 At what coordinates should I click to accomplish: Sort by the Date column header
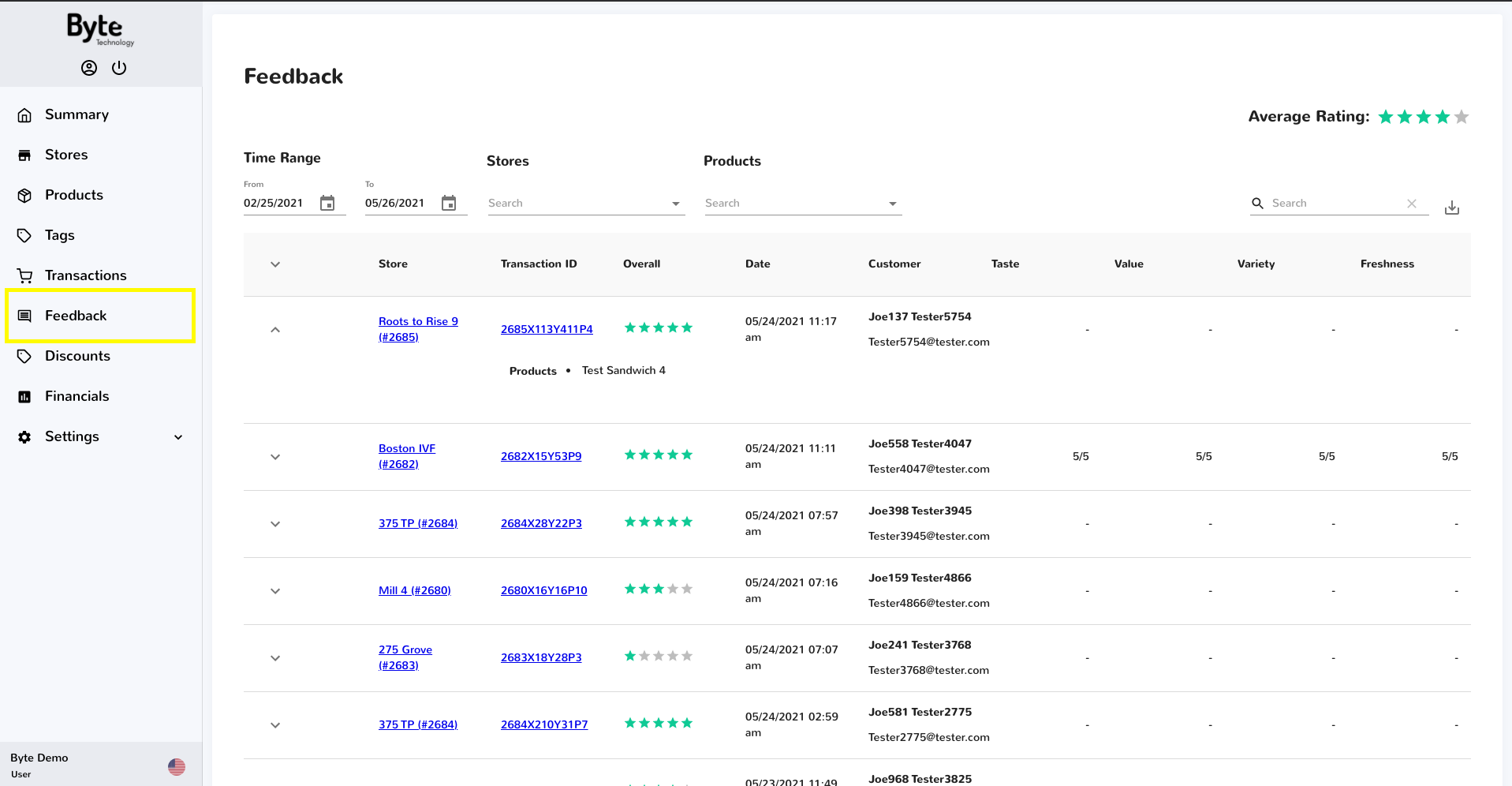point(758,264)
